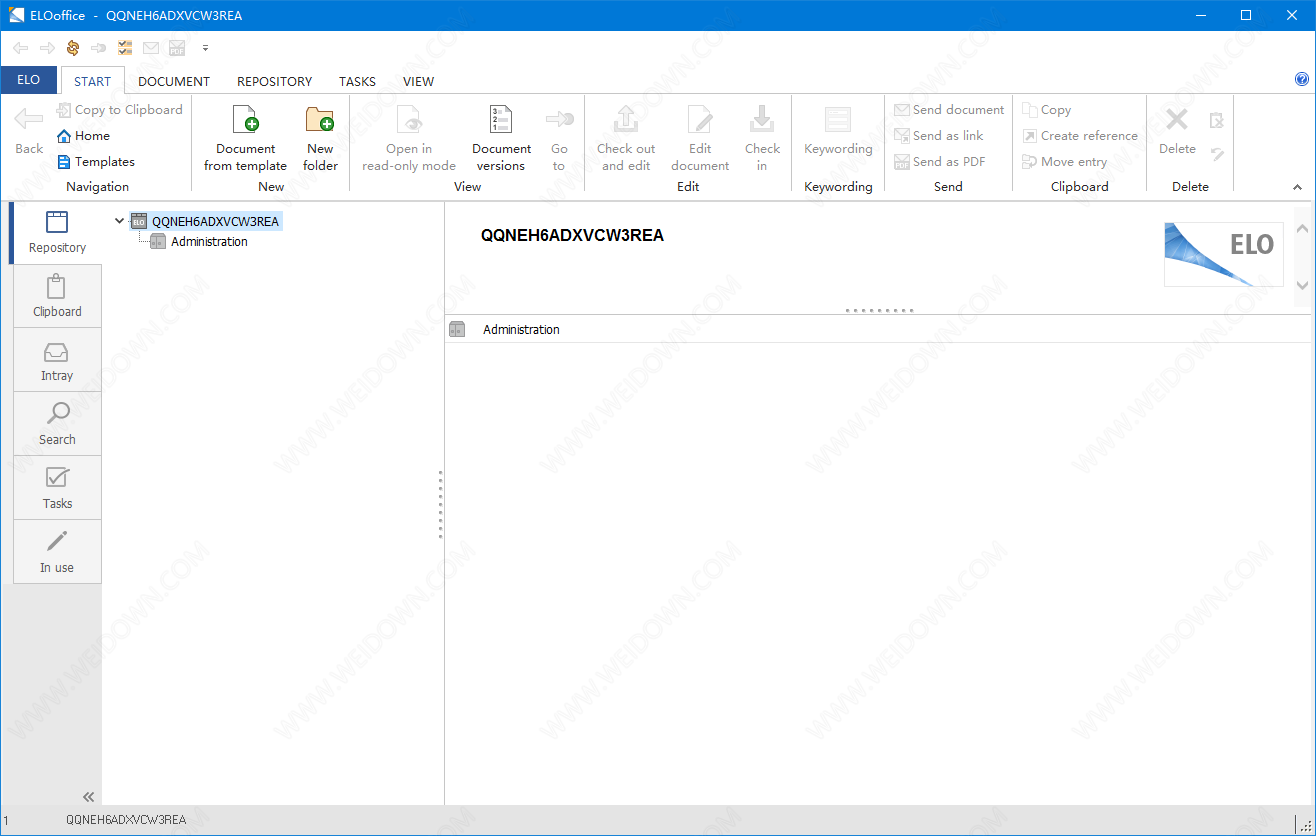Click Send as PDF

[x=940, y=162]
